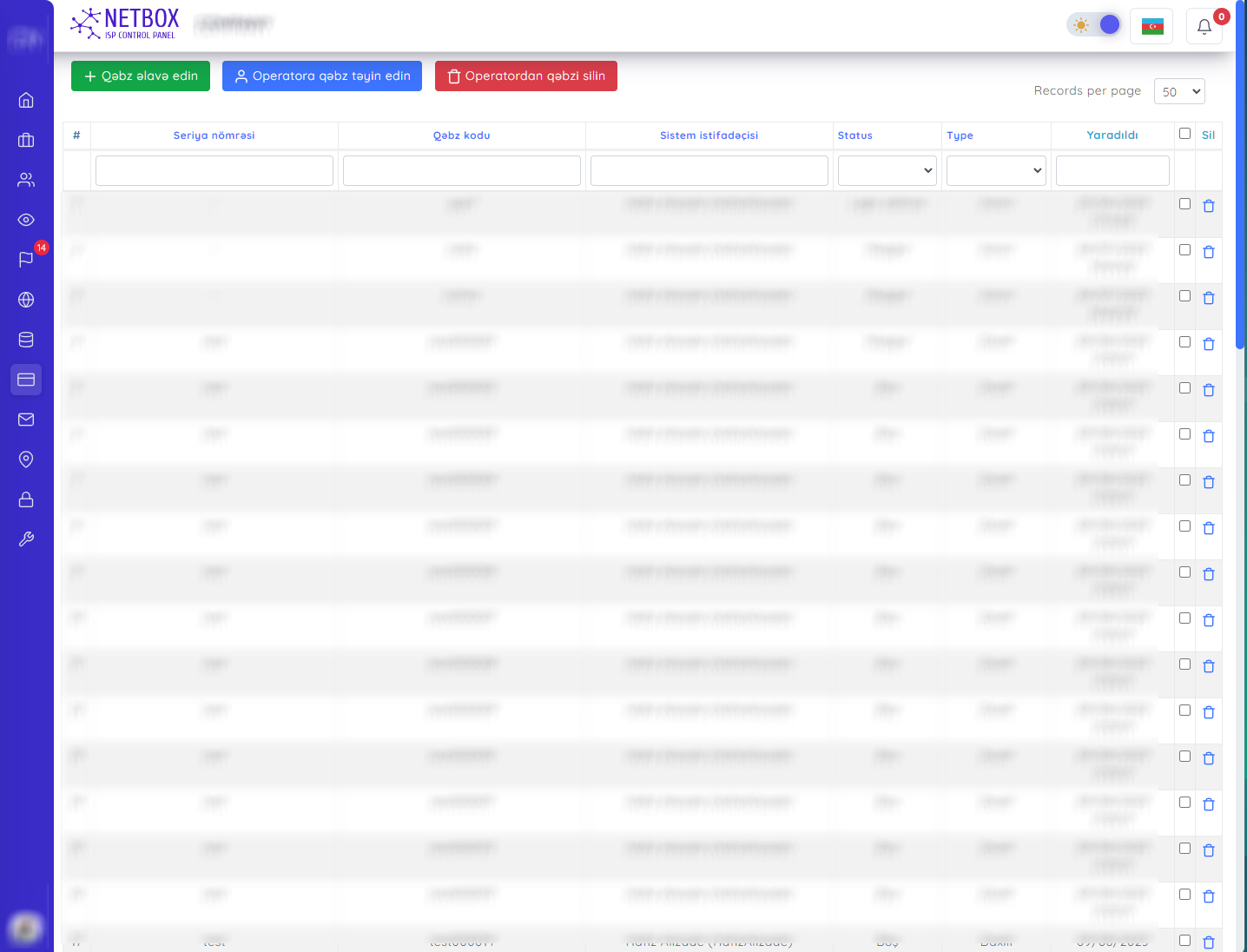Click the globe icon in sidebar
The width and height of the screenshot is (1247, 952).
pyautogui.click(x=26, y=300)
